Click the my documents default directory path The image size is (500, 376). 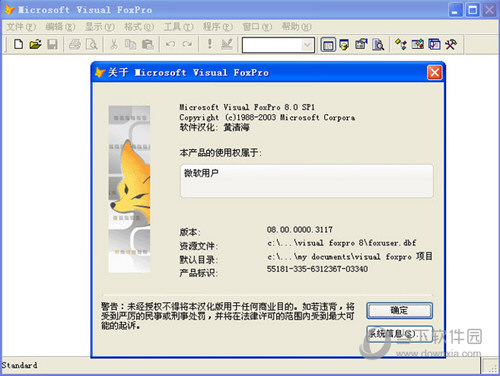coord(350,256)
